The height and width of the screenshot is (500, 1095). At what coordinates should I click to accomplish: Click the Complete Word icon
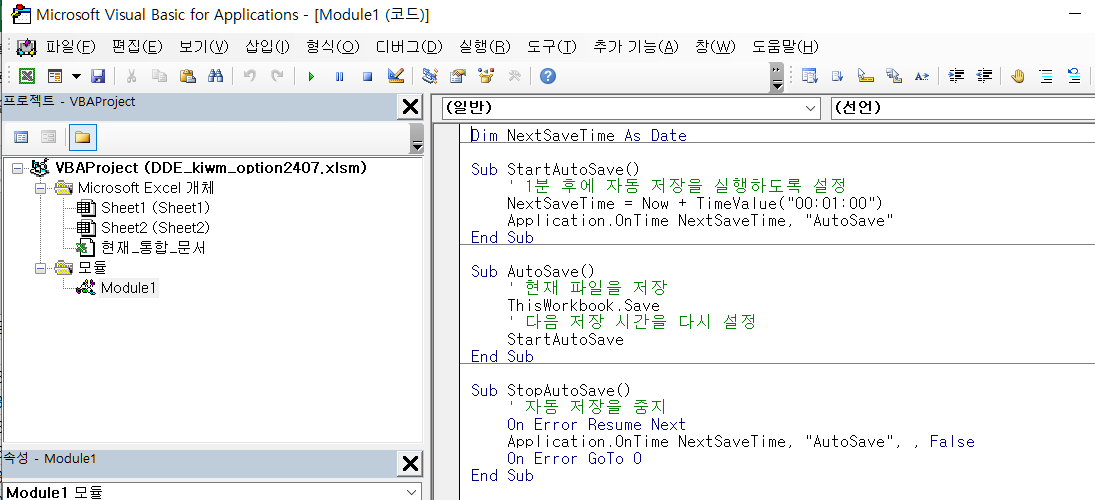(x=922, y=76)
